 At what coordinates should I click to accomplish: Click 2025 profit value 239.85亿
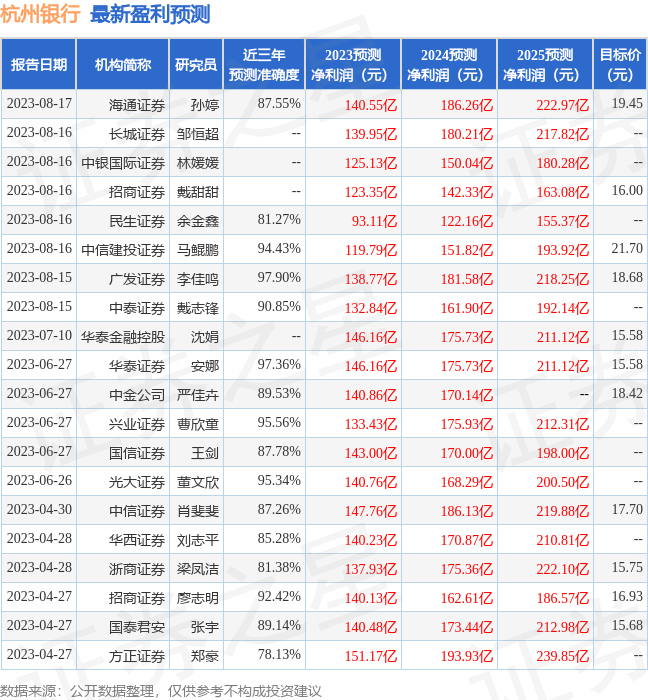tap(563, 656)
